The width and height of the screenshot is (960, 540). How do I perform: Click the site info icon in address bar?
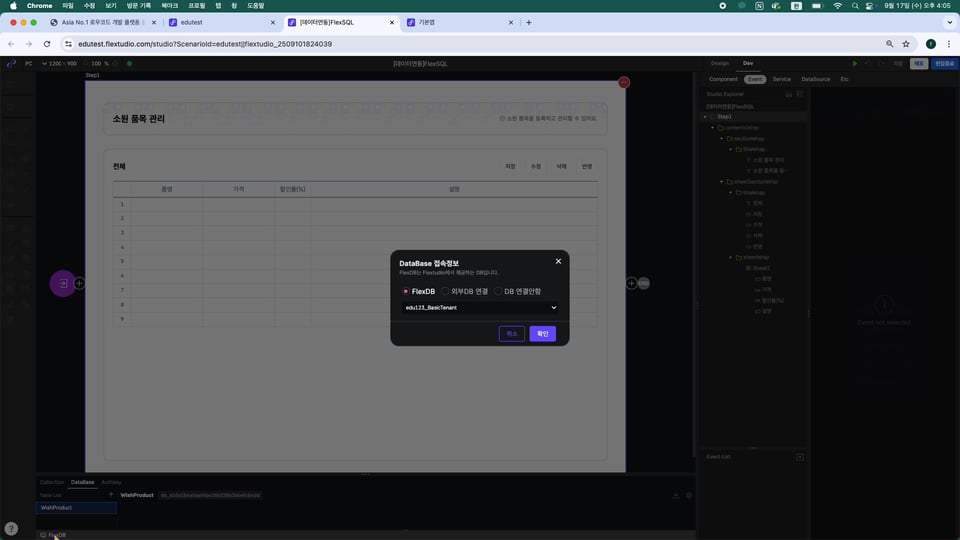tap(69, 44)
